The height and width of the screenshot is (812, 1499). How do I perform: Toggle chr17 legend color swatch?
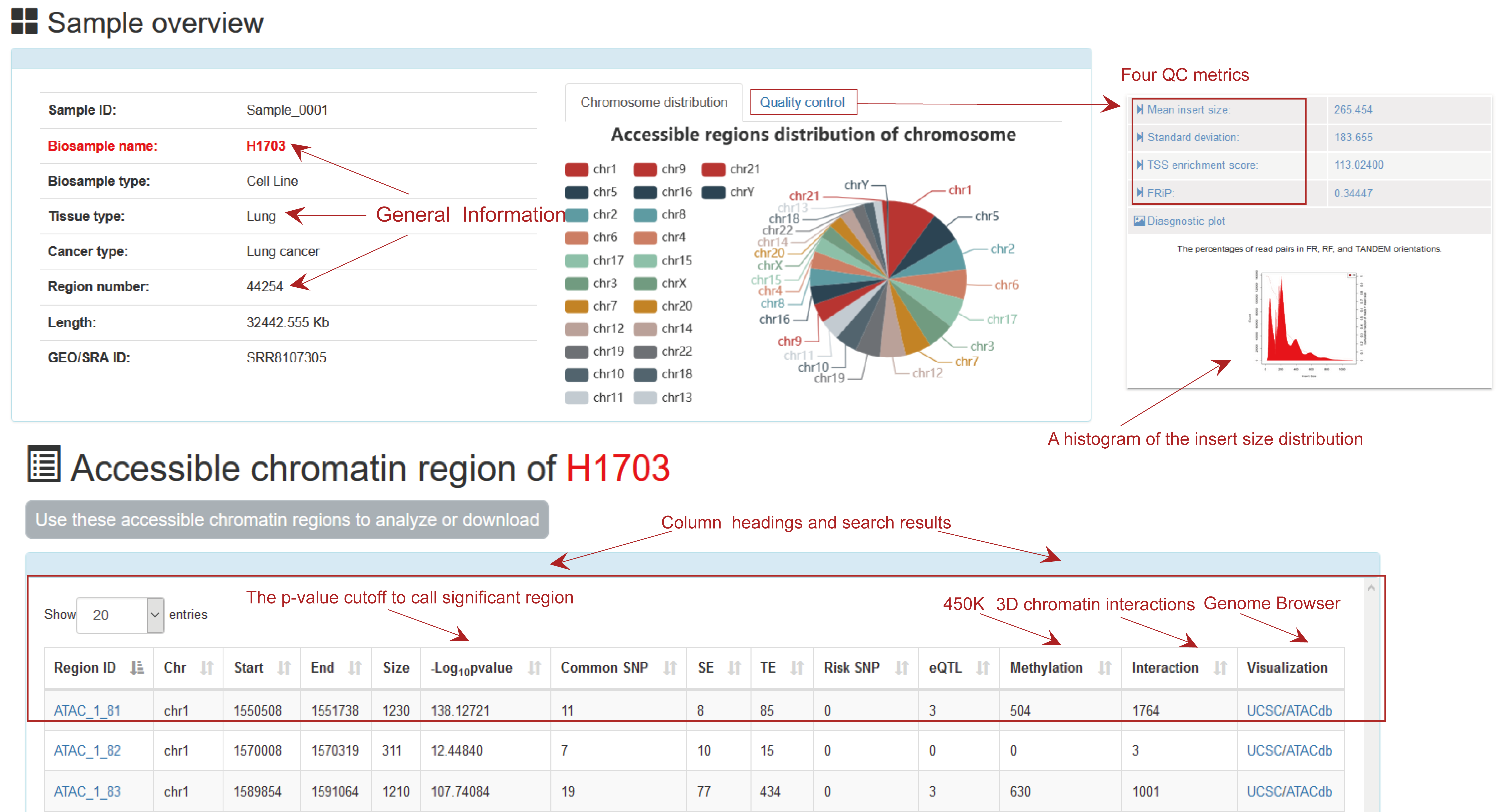click(577, 261)
